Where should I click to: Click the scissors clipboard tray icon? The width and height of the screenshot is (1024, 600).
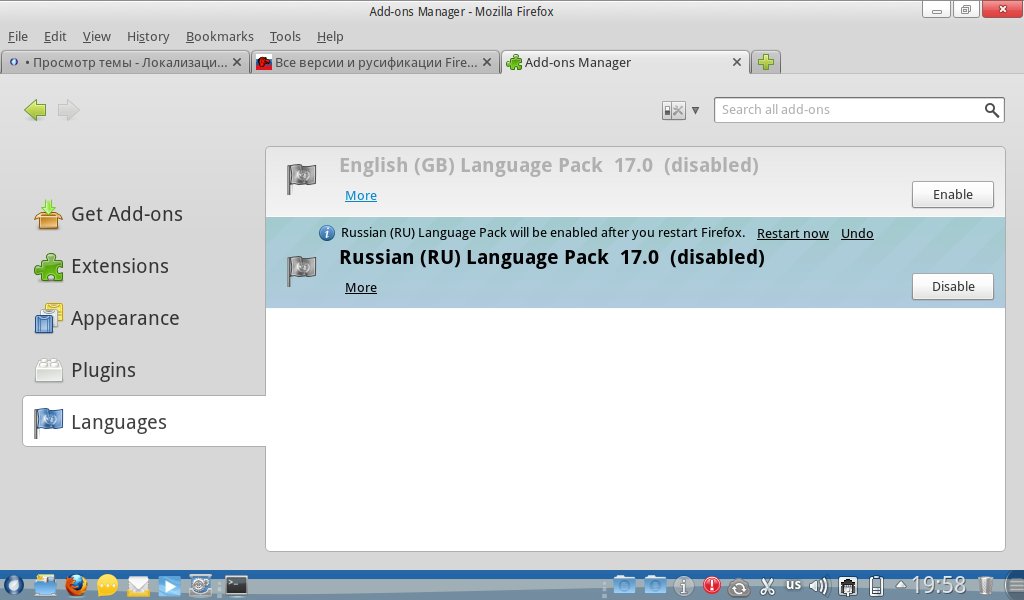pos(767,586)
